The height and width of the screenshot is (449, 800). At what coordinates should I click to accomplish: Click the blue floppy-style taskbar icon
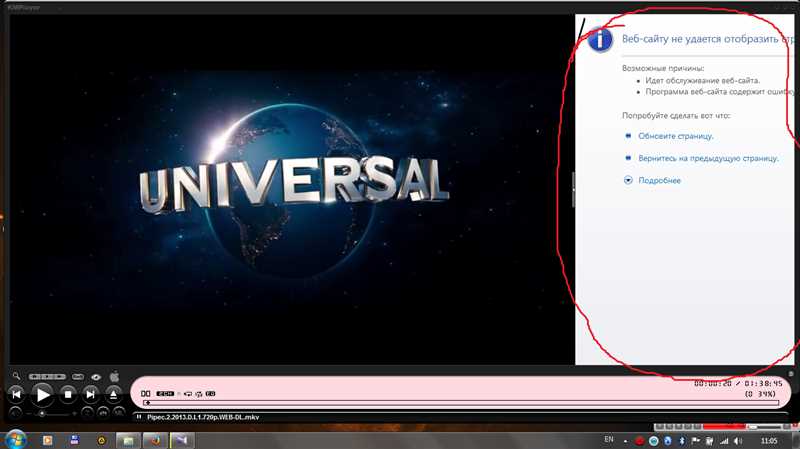[x=74, y=440]
